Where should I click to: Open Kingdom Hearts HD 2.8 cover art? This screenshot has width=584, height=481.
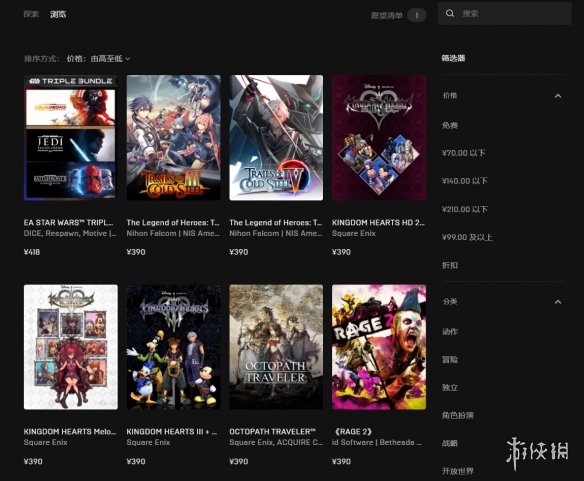tap(379, 137)
